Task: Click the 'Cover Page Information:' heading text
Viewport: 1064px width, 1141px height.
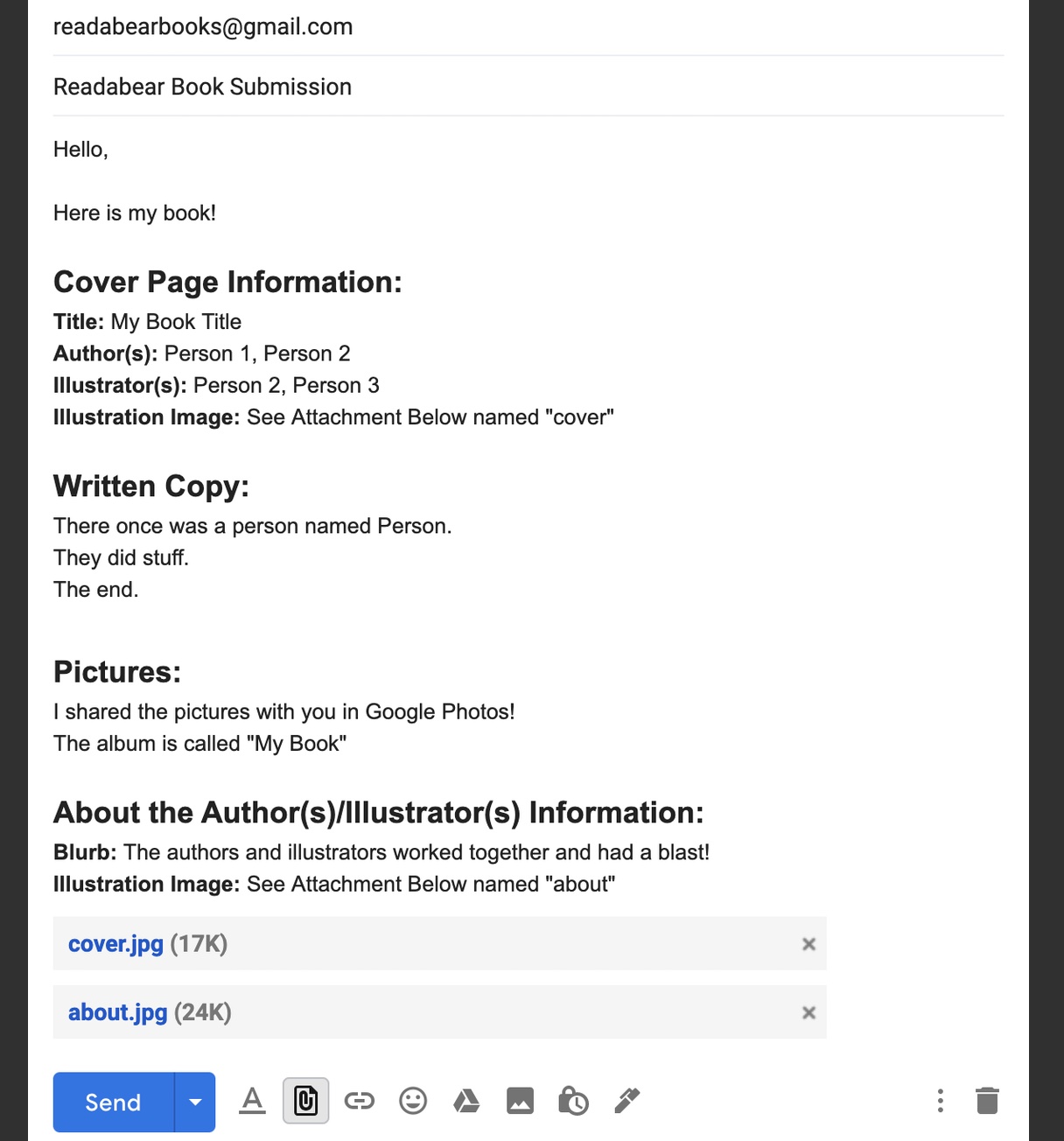Action: (227, 282)
